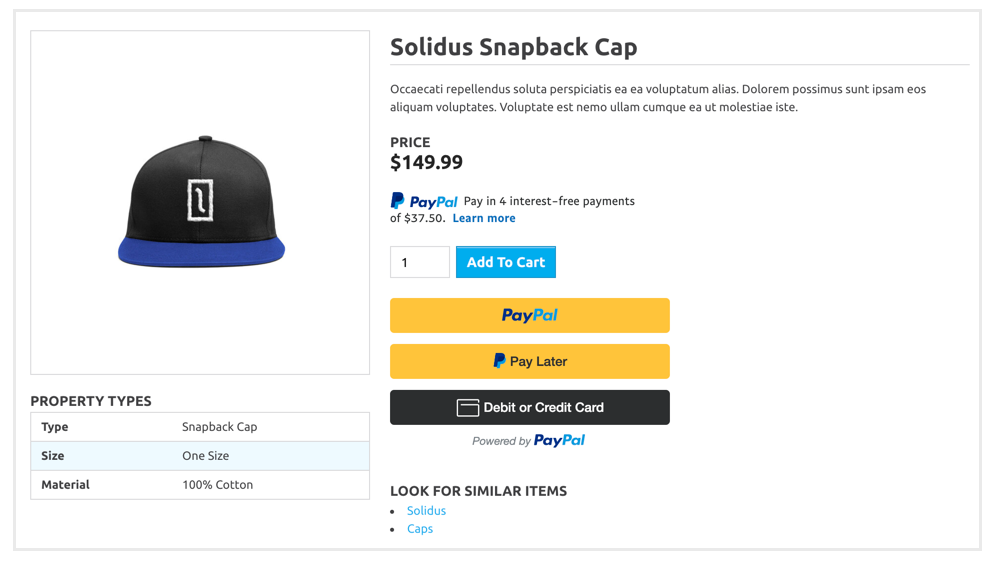The height and width of the screenshot is (565, 990).
Task: Select the Material 100% Cotton row
Action: [x=200, y=485]
